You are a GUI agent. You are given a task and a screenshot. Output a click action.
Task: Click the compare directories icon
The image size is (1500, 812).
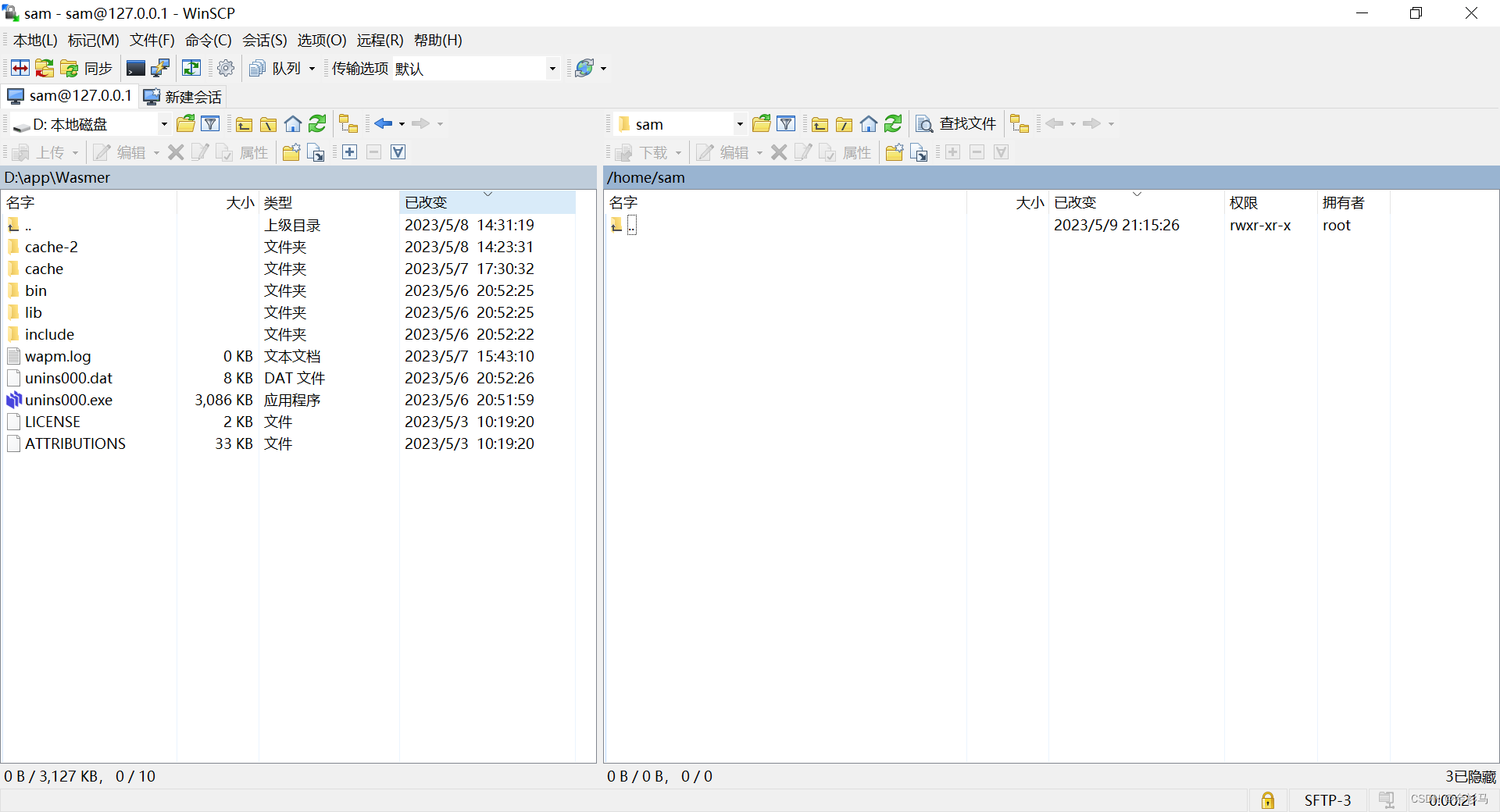click(20, 69)
